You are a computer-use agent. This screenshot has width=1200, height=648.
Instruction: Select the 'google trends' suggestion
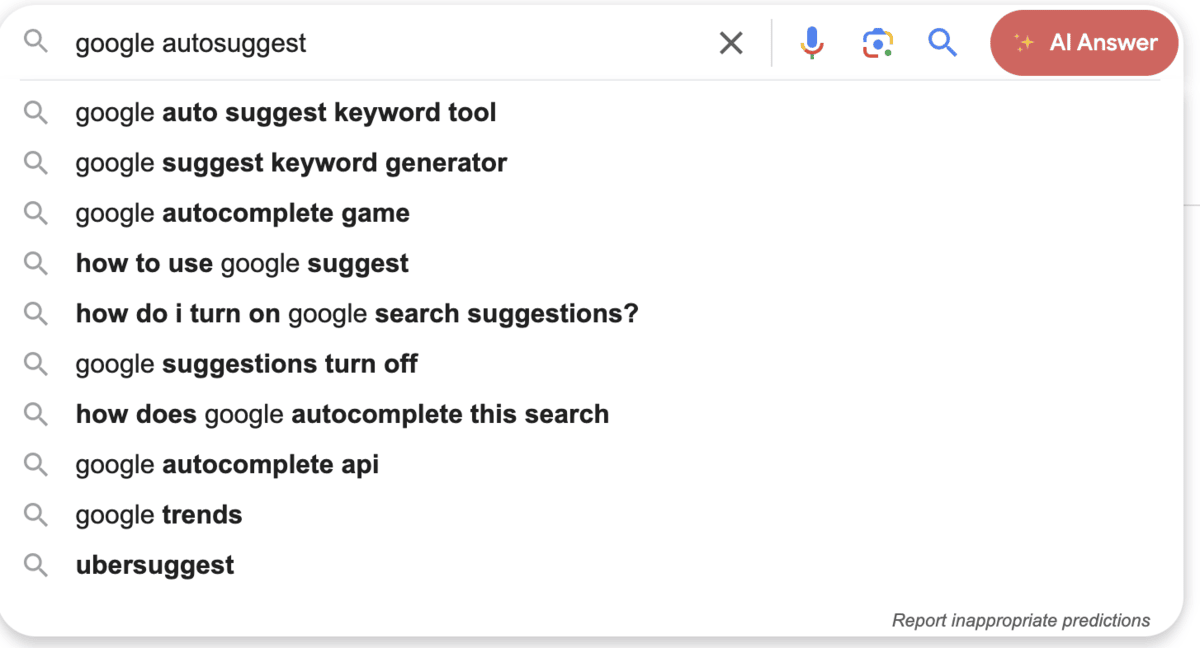pos(159,515)
